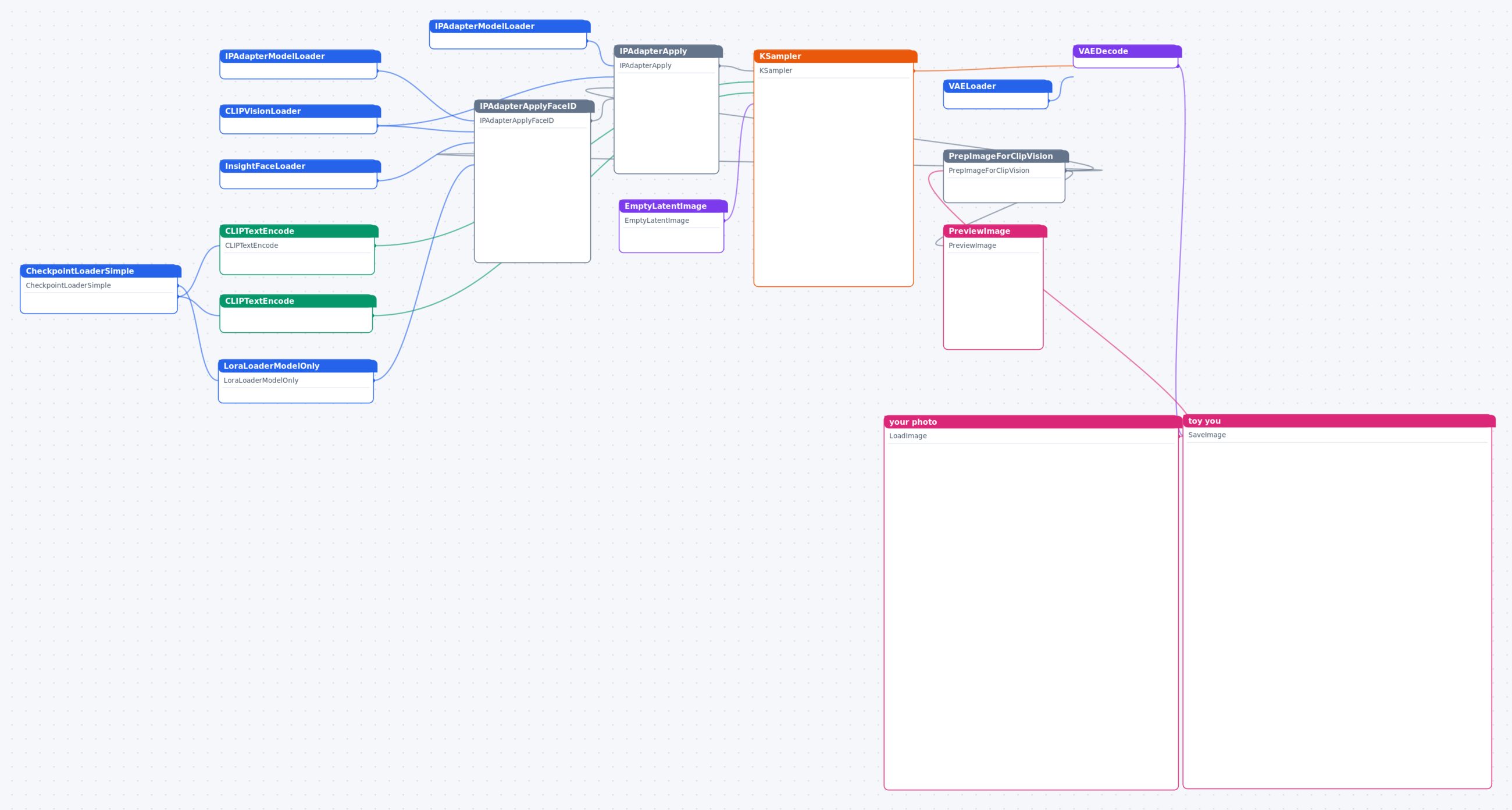Click the lower CLIPTextEncode node header
Image resolution: width=1512 pixels, height=810 pixels.
pyautogui.click(x=298, y=301)
